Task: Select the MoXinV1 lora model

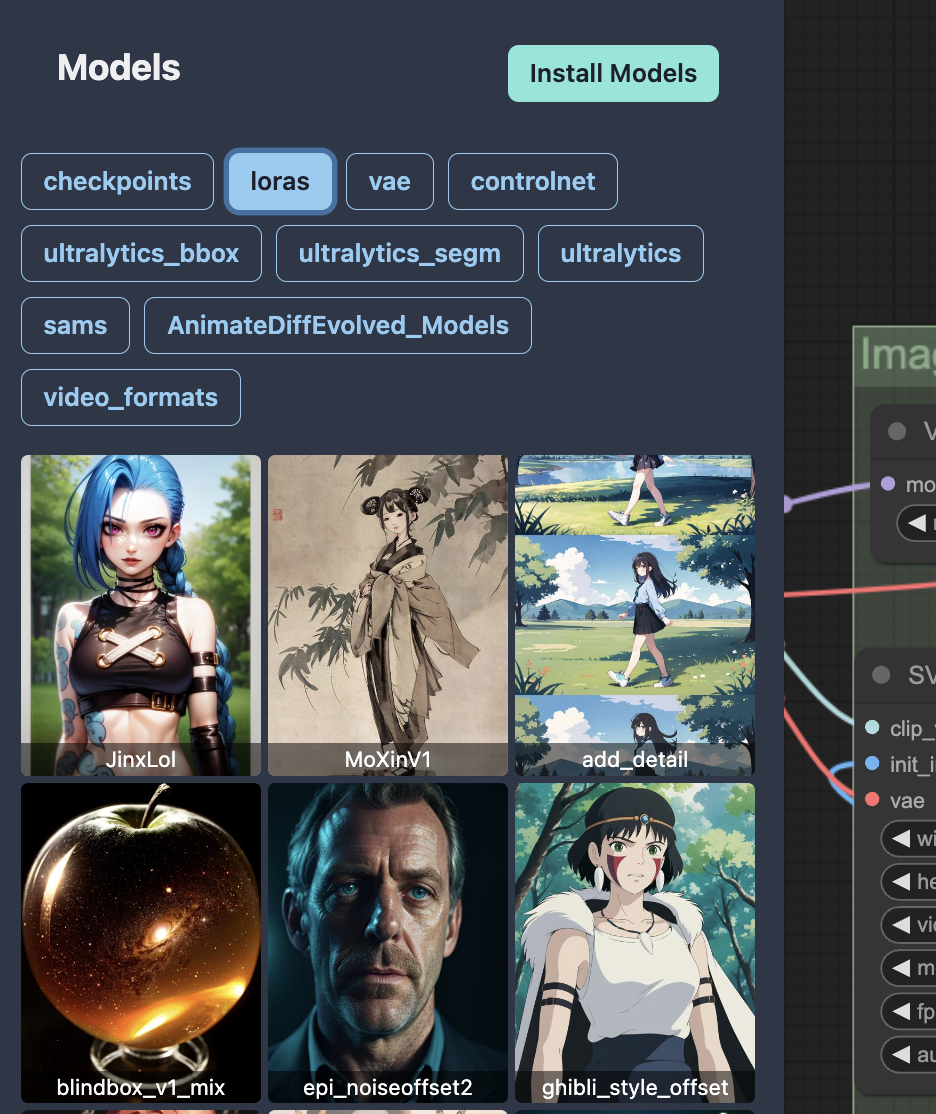Action: point(388,615)
